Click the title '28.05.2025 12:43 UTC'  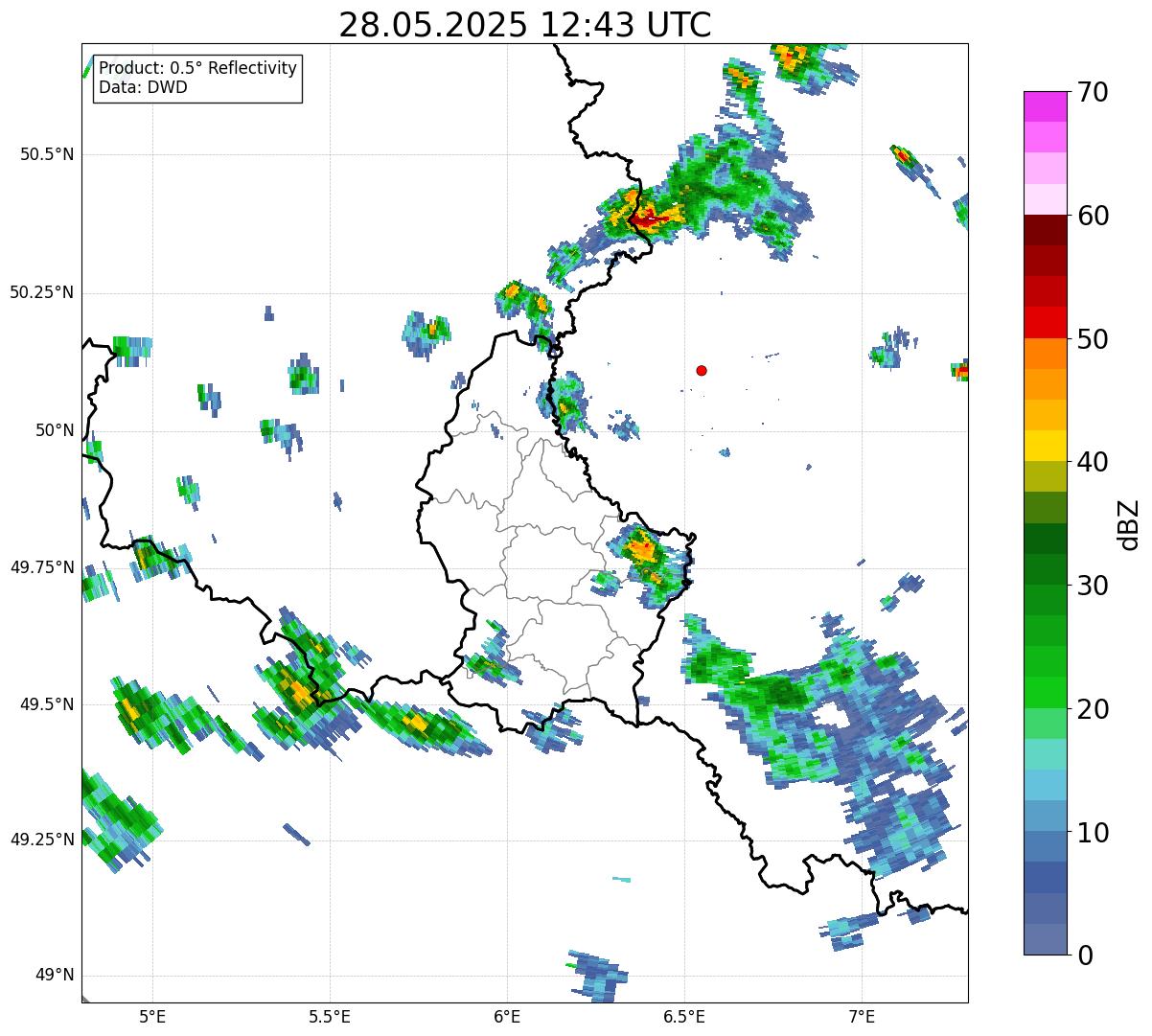525,25
